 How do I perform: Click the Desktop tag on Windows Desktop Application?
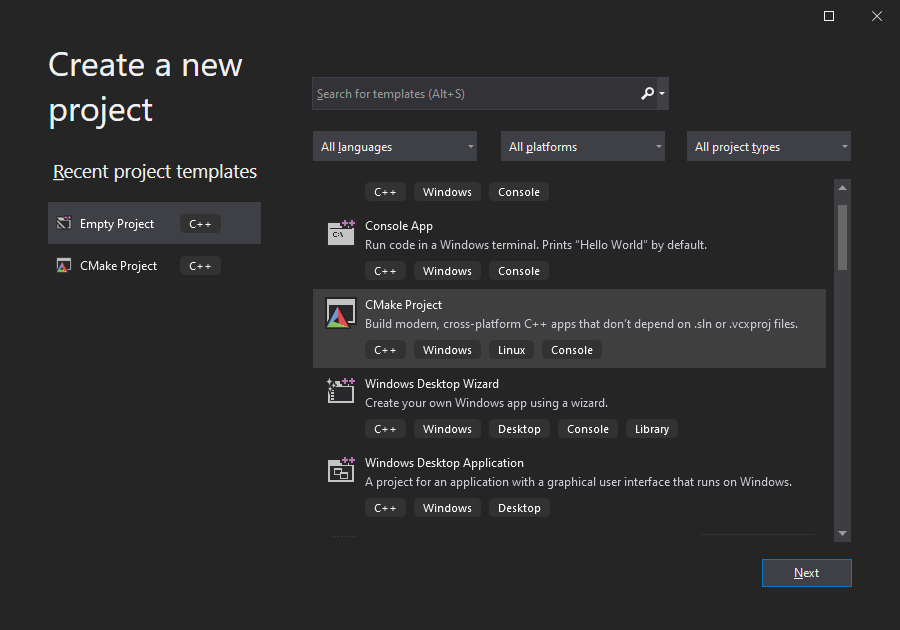(x=519, y=507)
